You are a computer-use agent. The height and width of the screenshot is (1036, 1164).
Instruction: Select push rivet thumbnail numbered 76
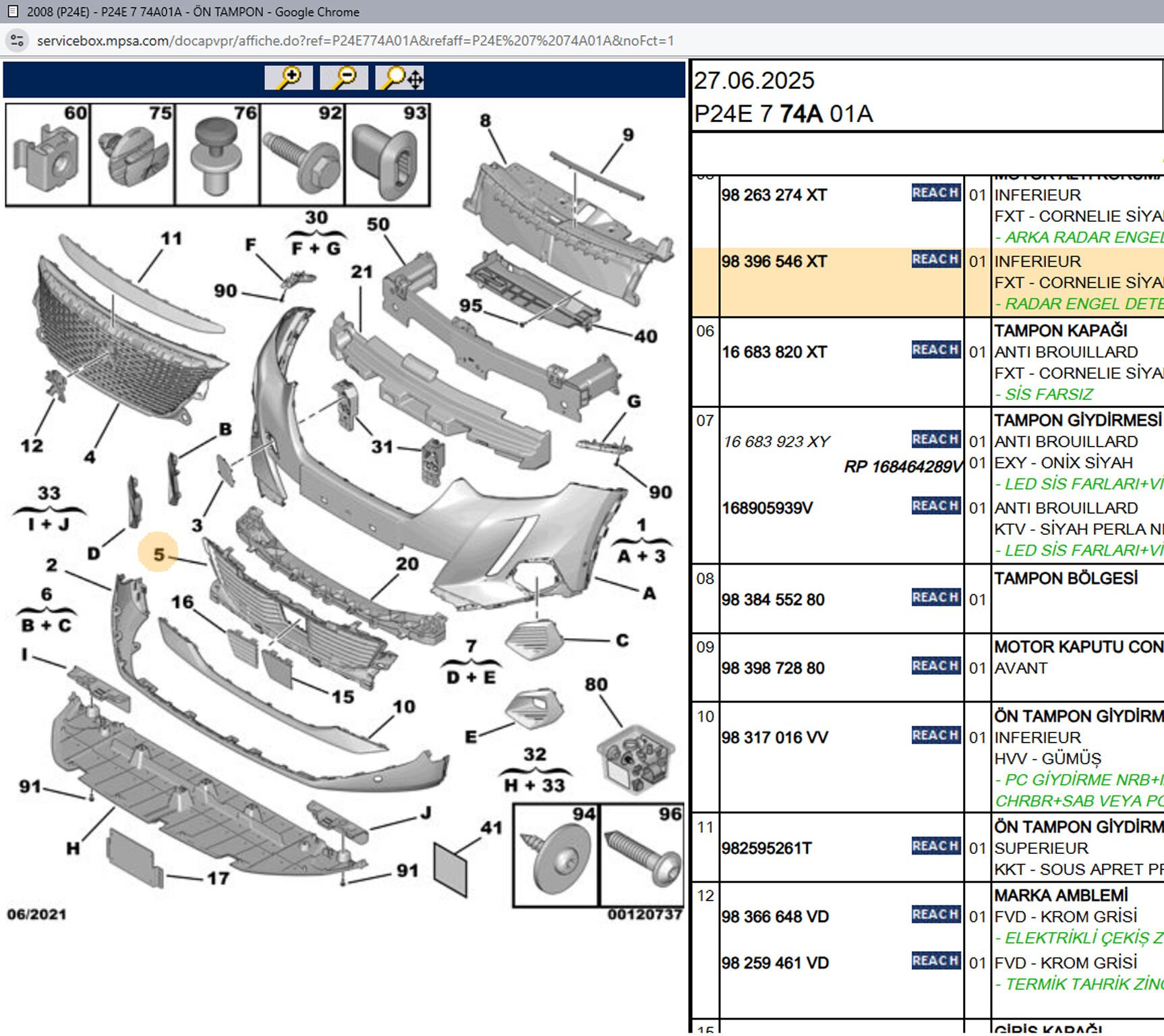coord(217,154)
